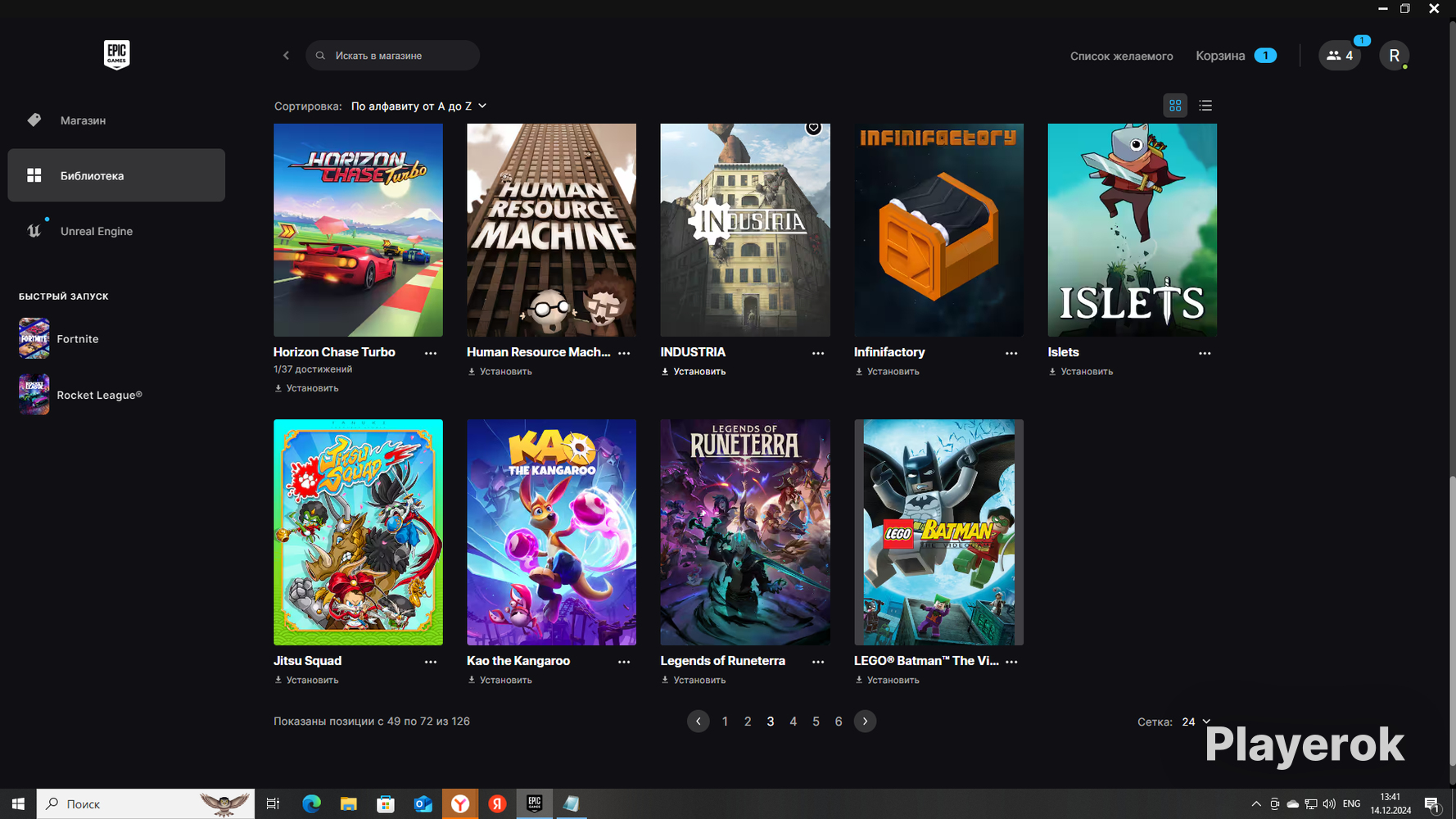Screen dimensions: 1456x819
Task: Toggle the favorite heart on INDUSTRIA
Action: pos(813,127)
